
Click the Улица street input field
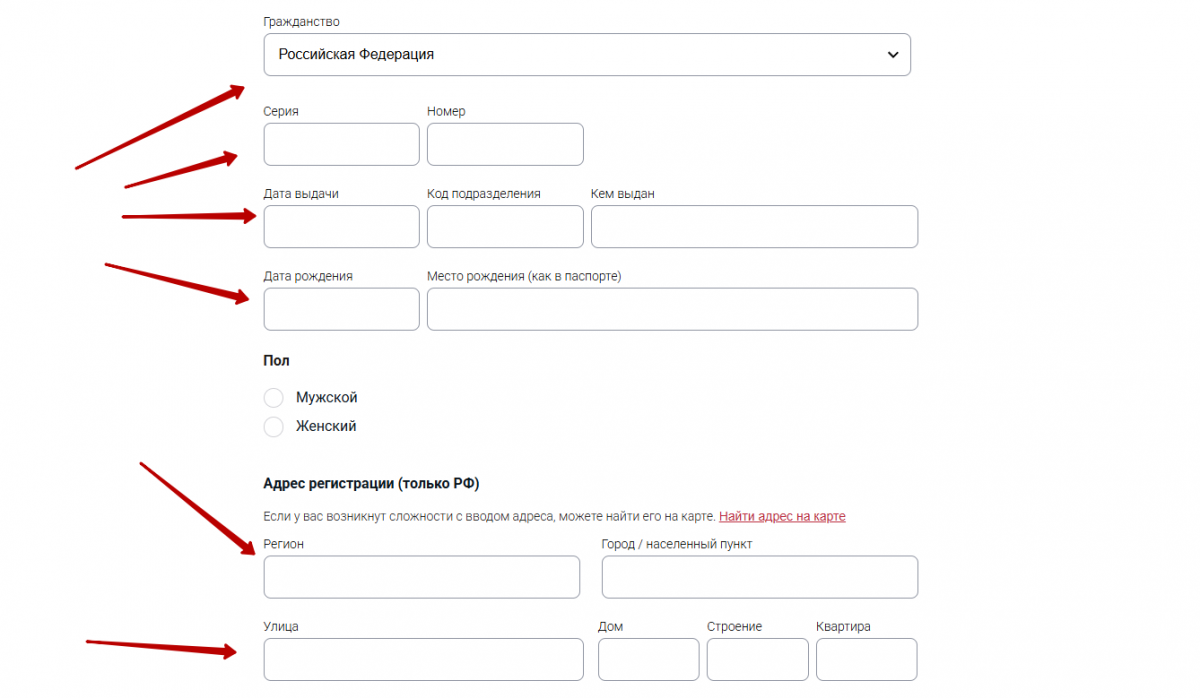pos(423,660)
